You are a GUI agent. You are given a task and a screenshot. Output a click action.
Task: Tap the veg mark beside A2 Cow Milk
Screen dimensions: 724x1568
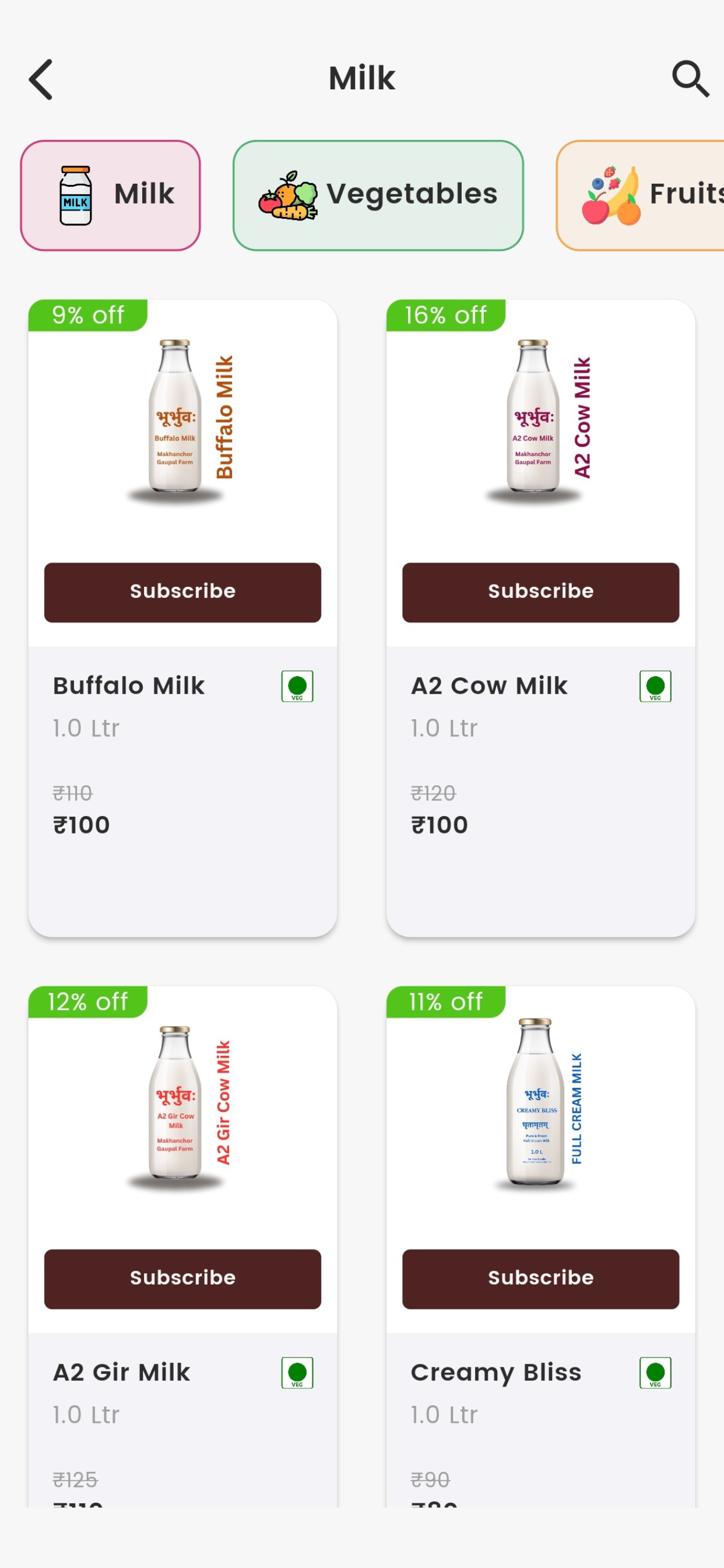pos(655,686)
